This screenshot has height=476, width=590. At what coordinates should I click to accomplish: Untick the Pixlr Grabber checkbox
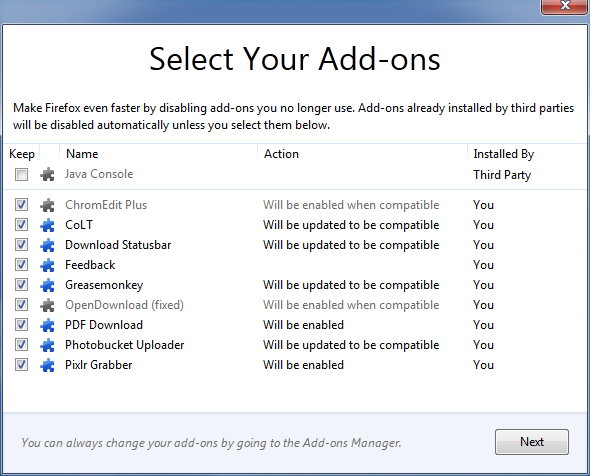(21, 365)
